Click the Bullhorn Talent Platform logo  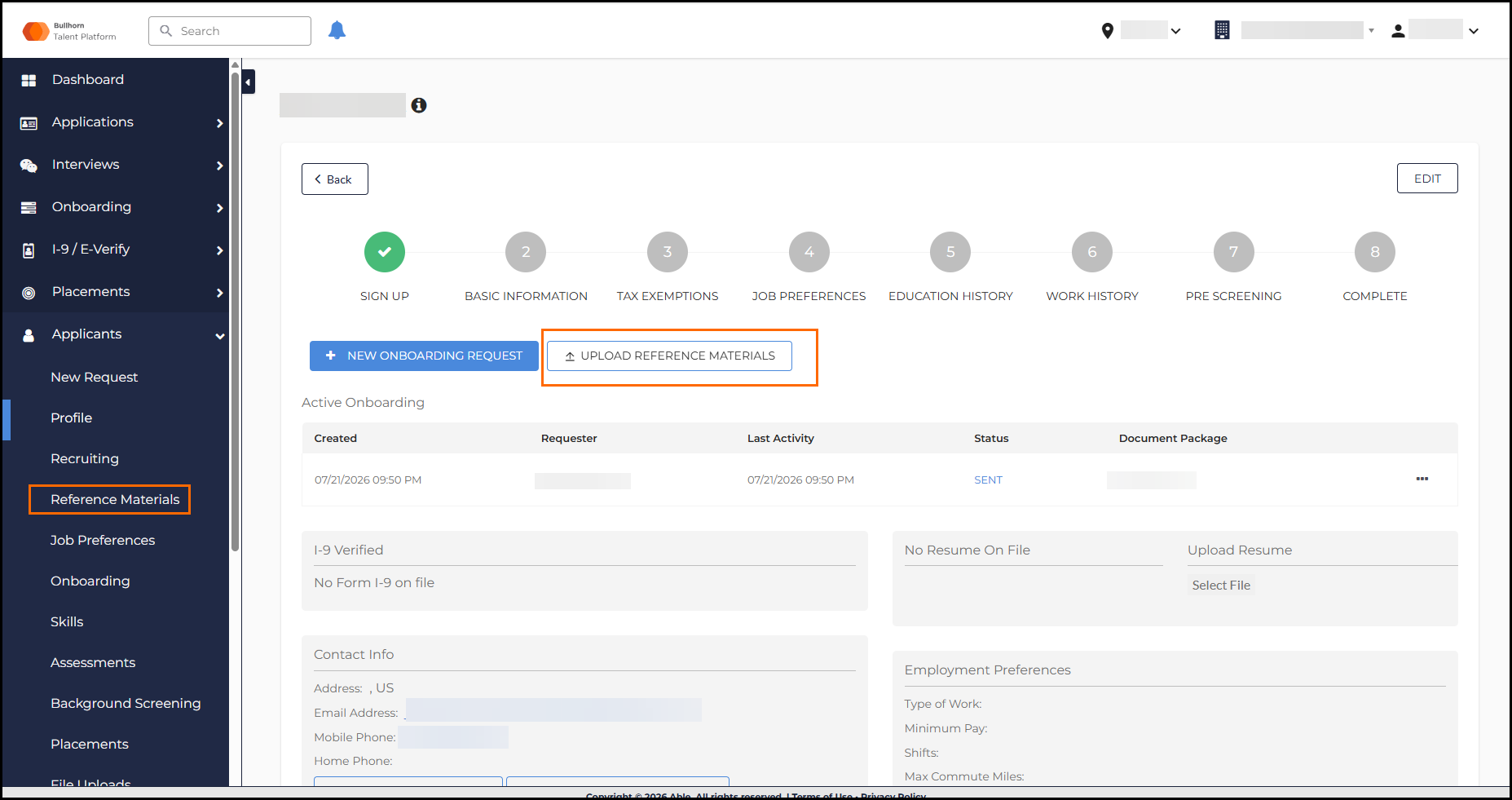[x=69, y=31]
